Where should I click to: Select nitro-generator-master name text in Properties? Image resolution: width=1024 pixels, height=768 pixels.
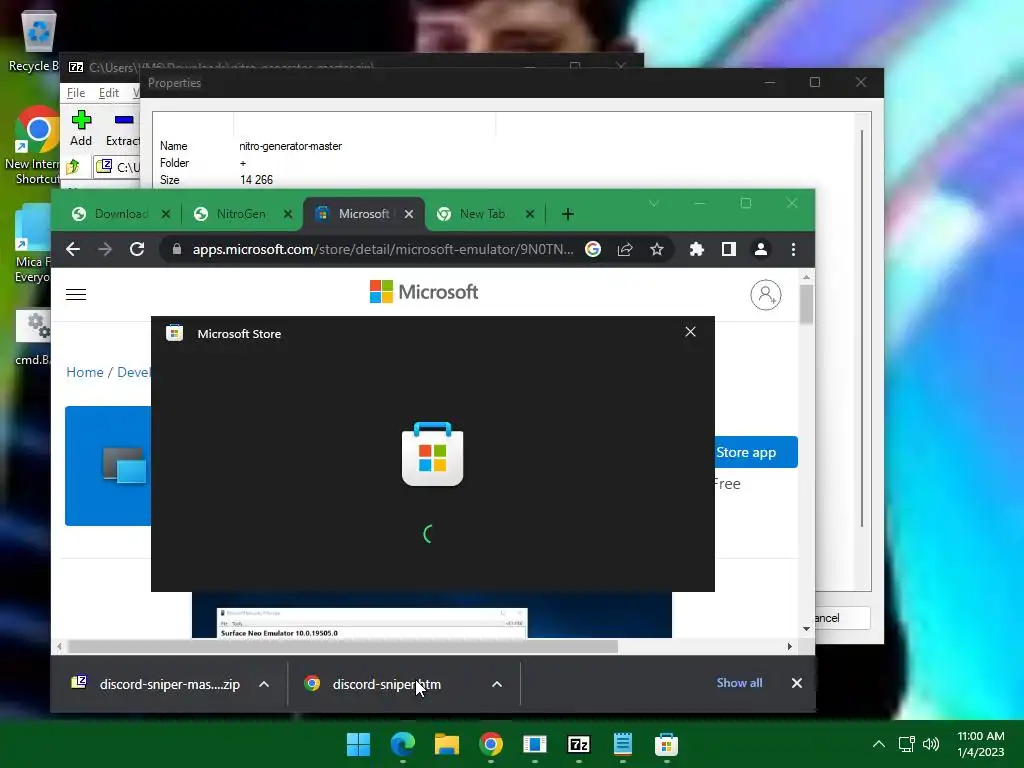291,146
